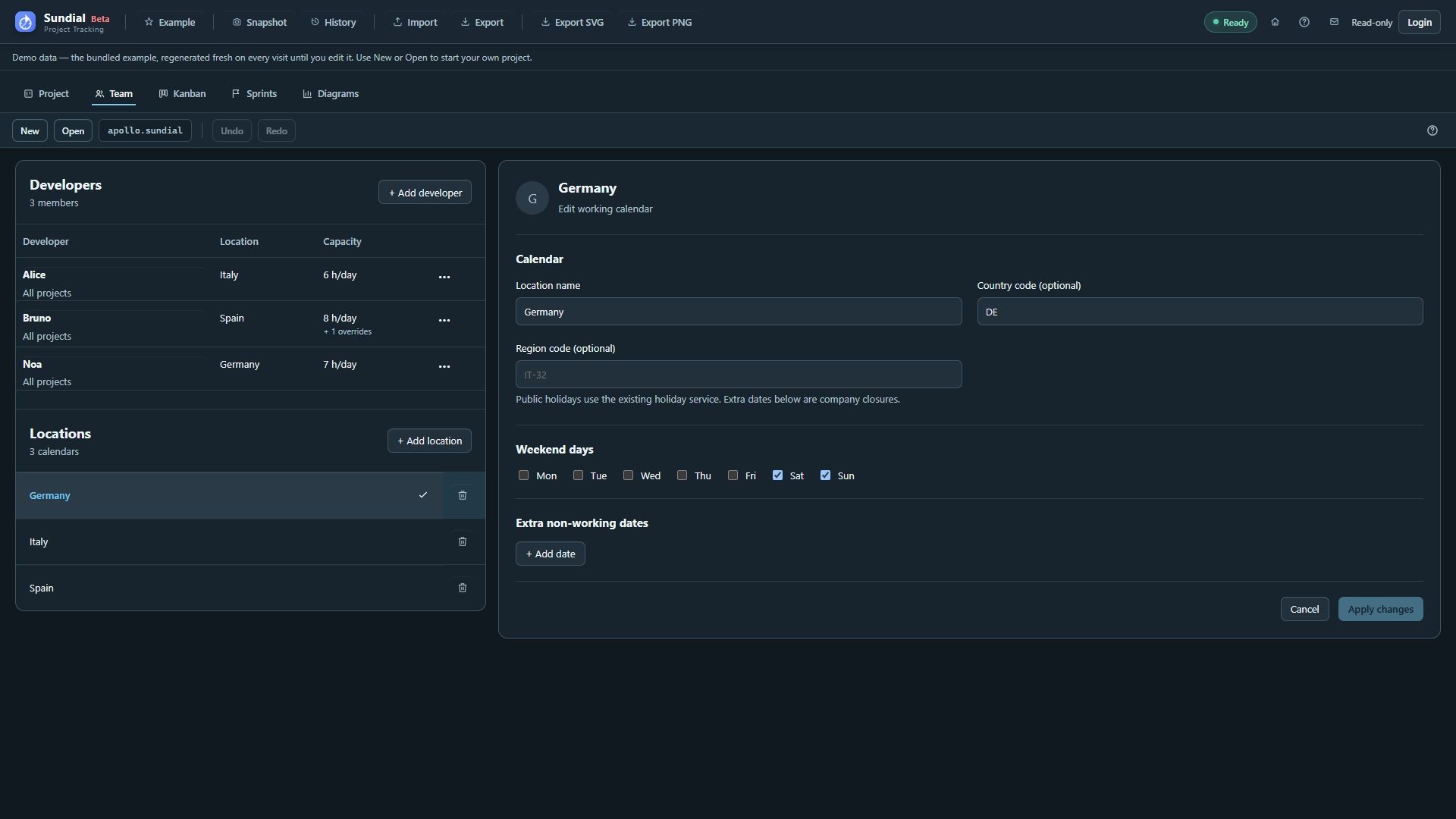Click the plain Export button
Viewport: 1456px width, 819px height.
482,22
